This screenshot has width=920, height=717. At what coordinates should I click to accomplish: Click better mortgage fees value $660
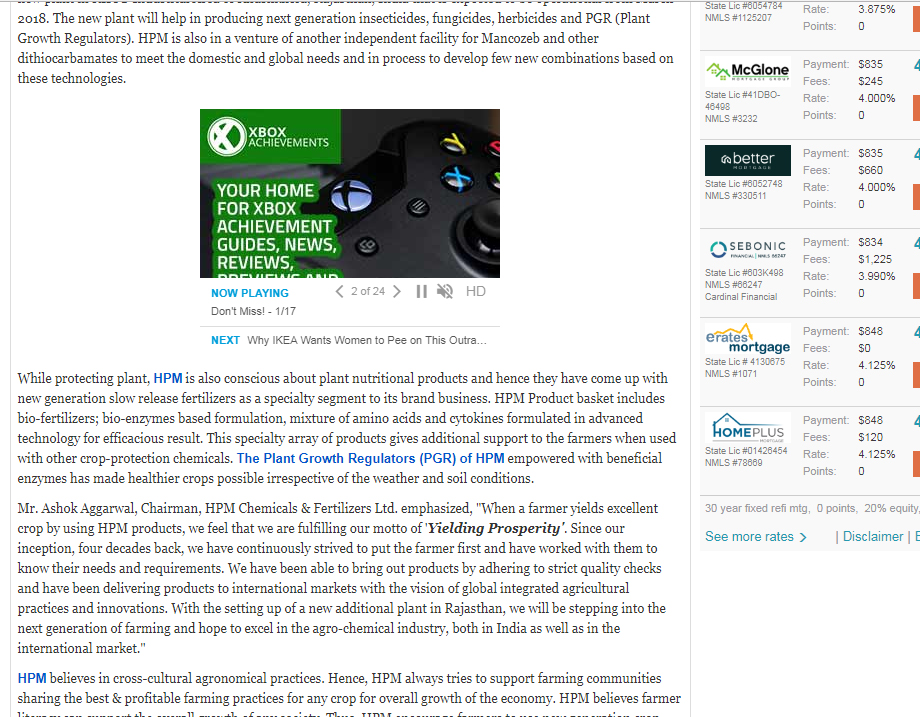(x=870, y=171)
